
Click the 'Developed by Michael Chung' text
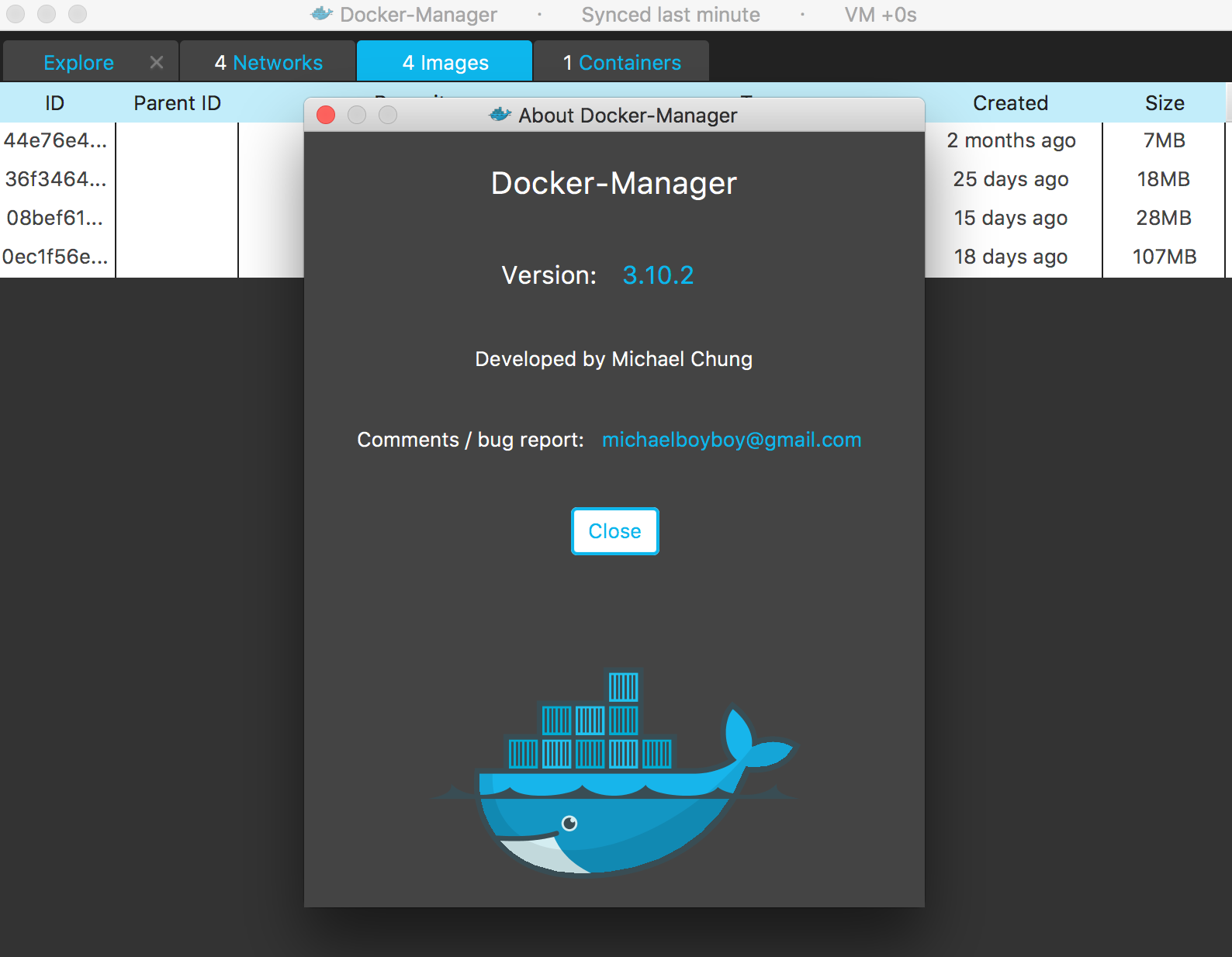(x=614, y=359)
